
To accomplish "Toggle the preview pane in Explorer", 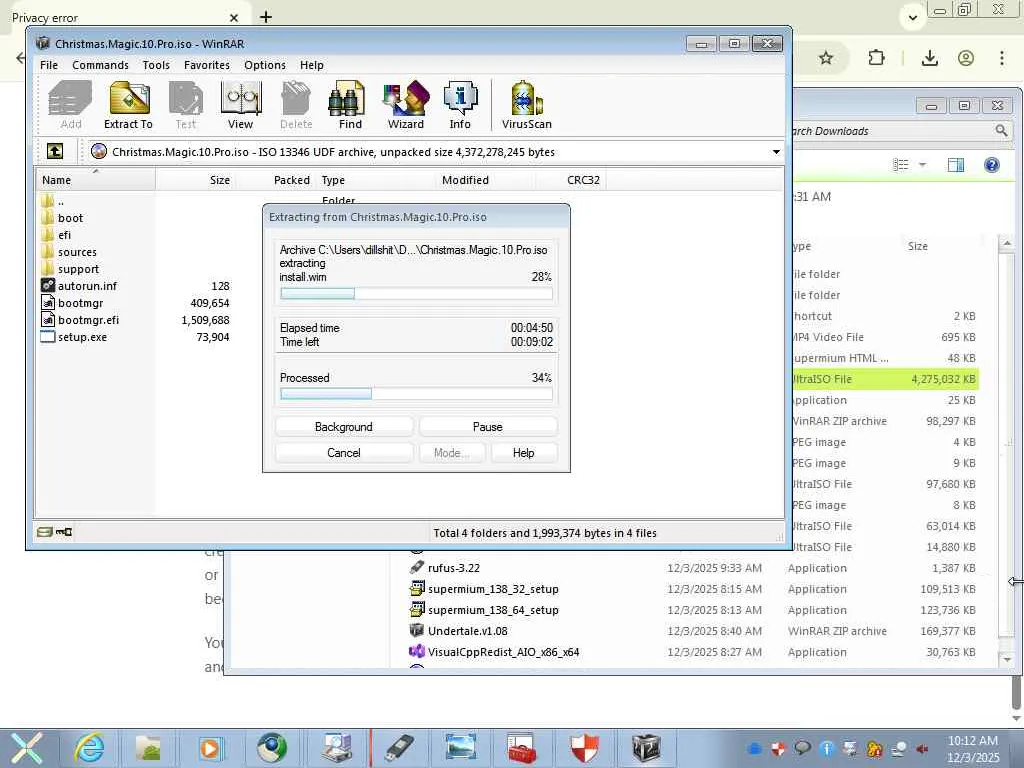I will [955, 165].
